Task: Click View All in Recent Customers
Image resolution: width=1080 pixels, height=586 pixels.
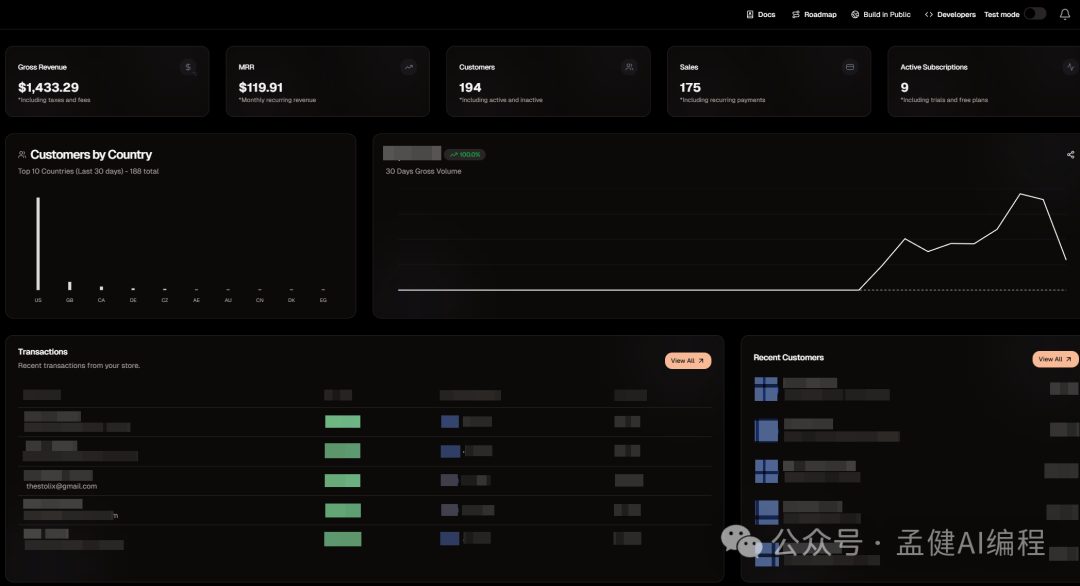Action: (x=1055, y=359)
